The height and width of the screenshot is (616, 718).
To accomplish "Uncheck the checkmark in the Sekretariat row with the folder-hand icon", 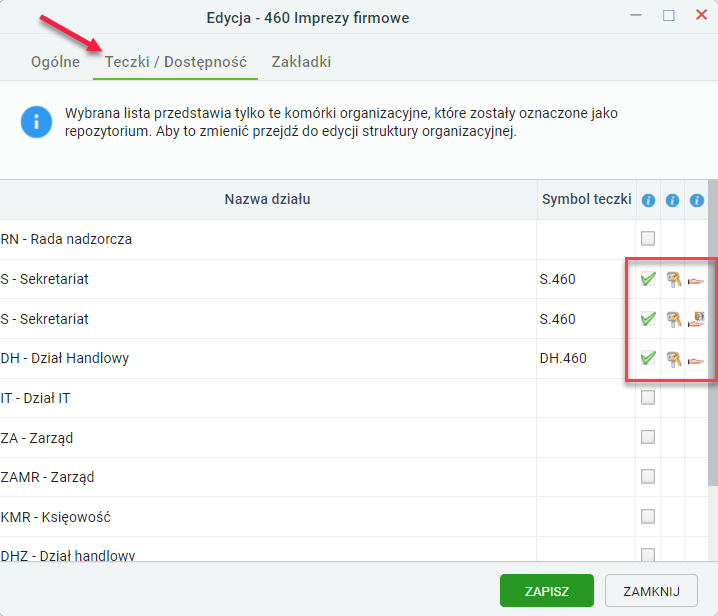I will (648, 318).
